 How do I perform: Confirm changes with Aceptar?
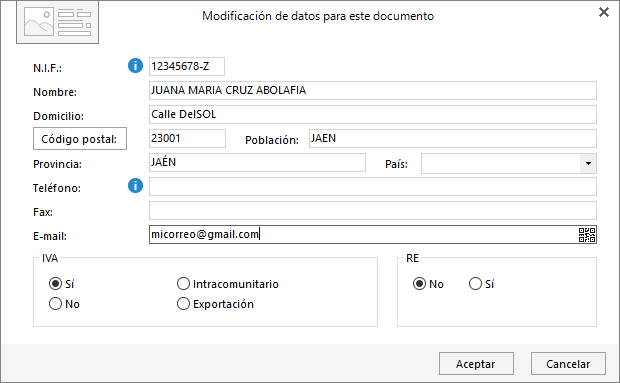pos(476,364)
